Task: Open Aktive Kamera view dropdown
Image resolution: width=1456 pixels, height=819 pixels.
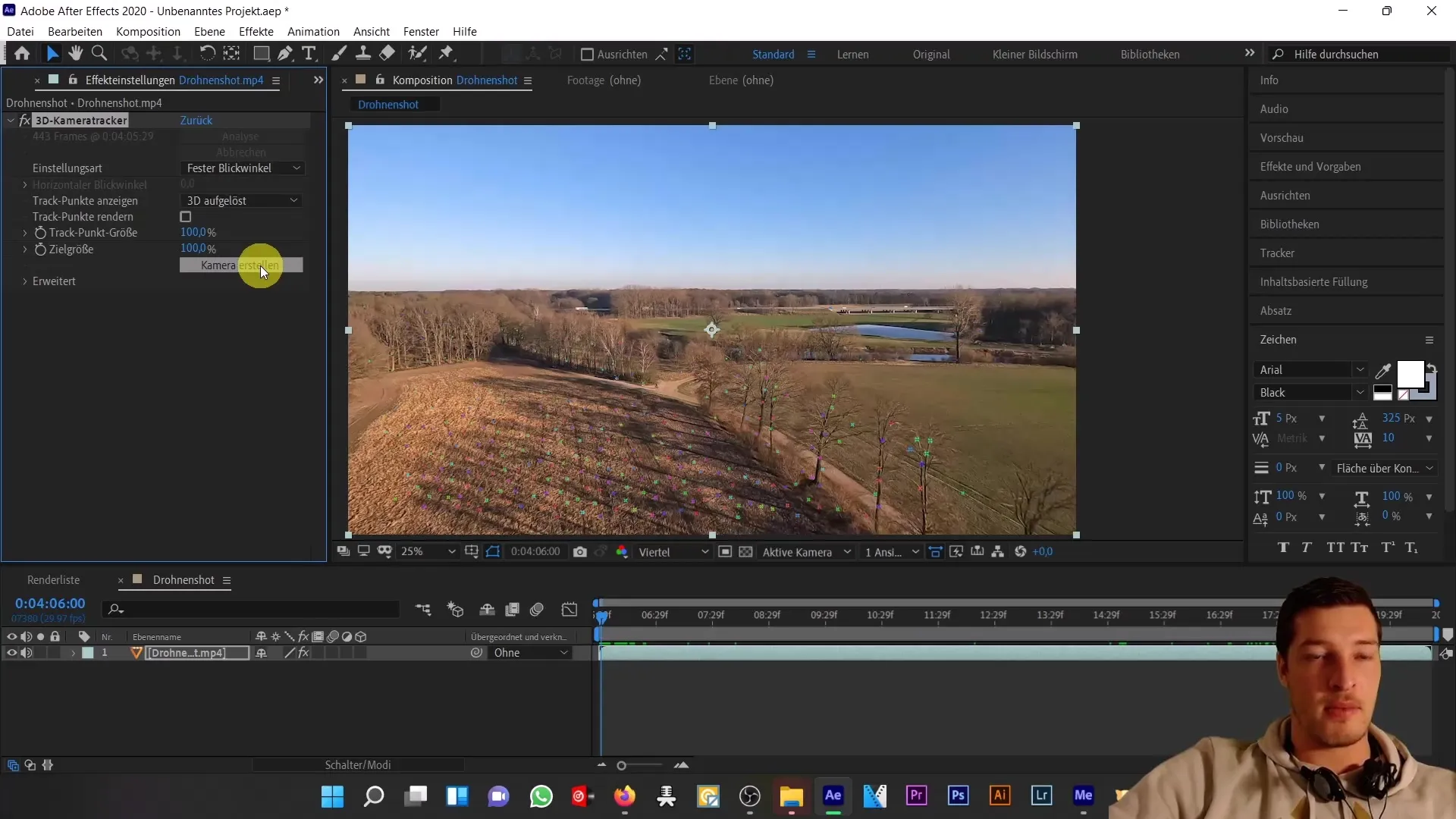Action: point(807,552)
